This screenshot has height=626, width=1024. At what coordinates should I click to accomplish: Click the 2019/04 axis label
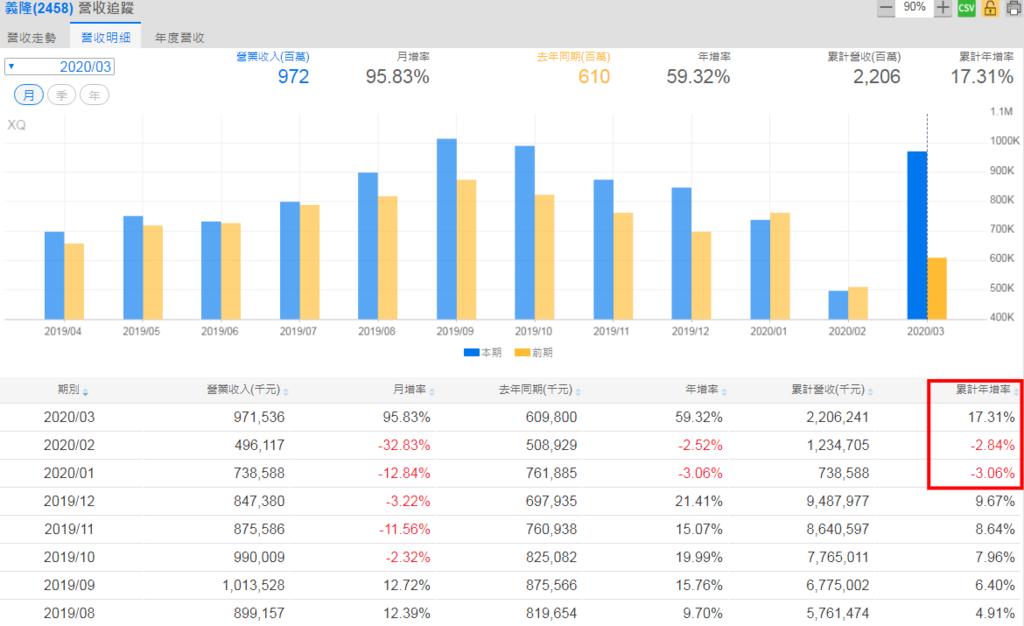[63, 332]
